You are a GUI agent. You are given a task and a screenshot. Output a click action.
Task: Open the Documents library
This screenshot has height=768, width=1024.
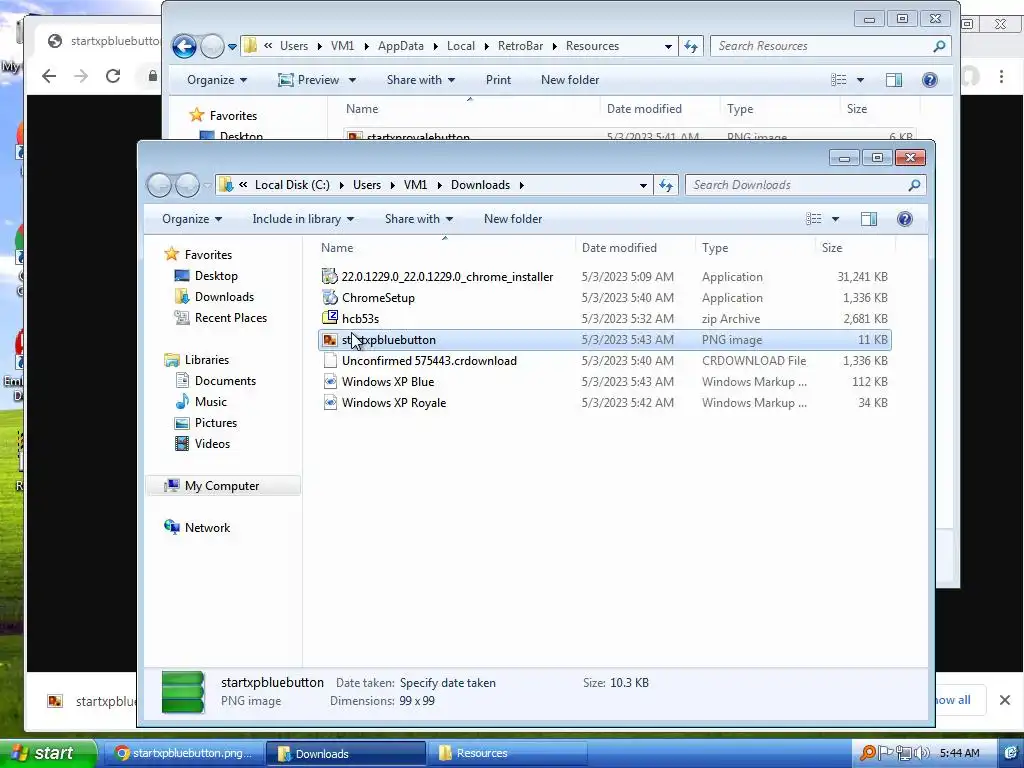pyautogui.click(x=225, y=381)
